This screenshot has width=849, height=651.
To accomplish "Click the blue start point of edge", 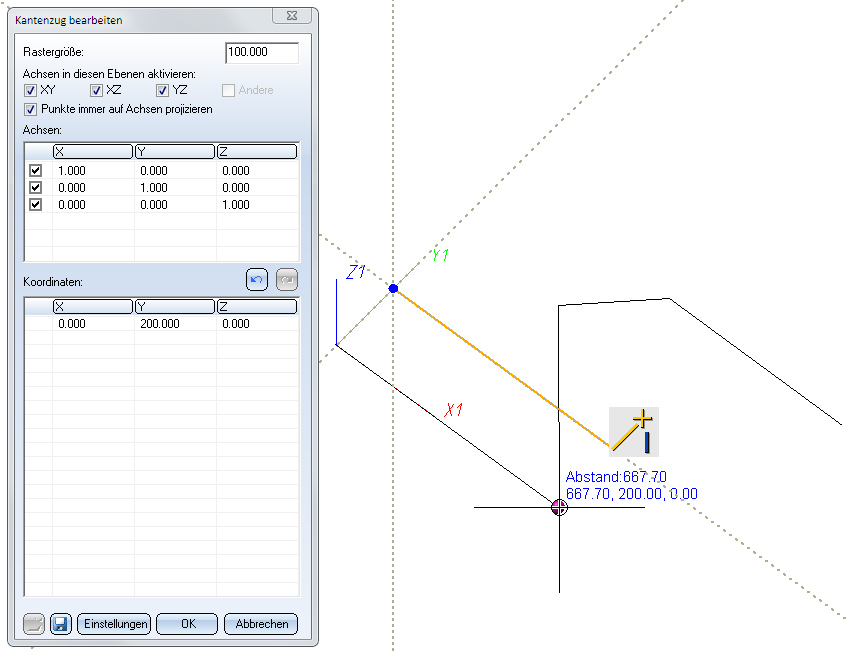I will tap(393, 288).
